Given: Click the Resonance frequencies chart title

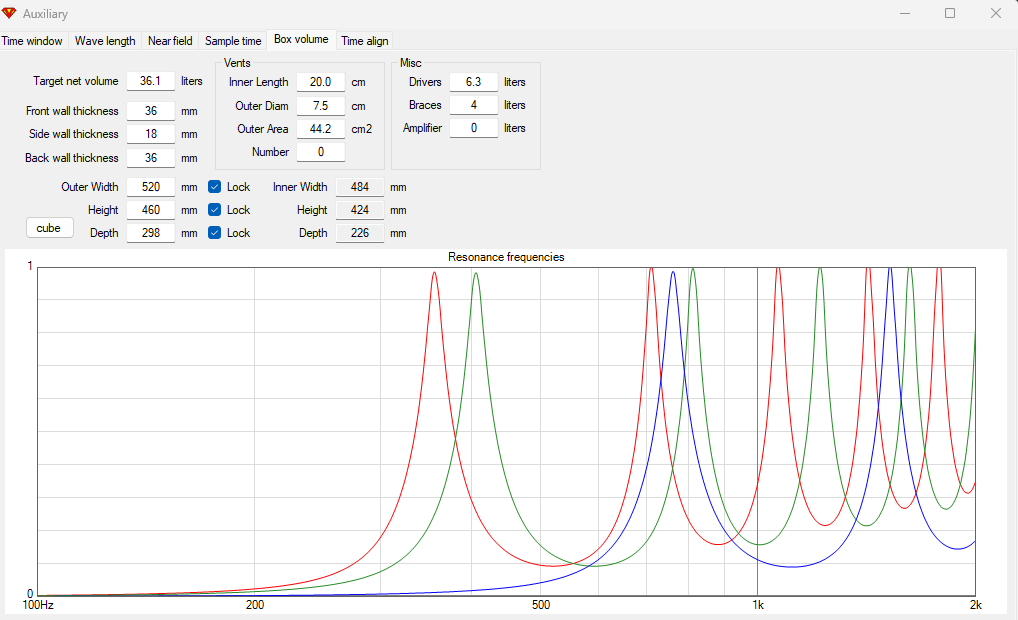Looking at the screenshot, I should pyautogui.click(x=506, y=257).
